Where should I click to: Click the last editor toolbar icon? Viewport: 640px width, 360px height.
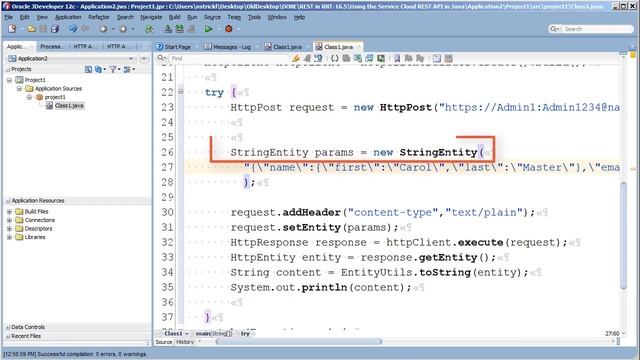click(x=449, y=58)
